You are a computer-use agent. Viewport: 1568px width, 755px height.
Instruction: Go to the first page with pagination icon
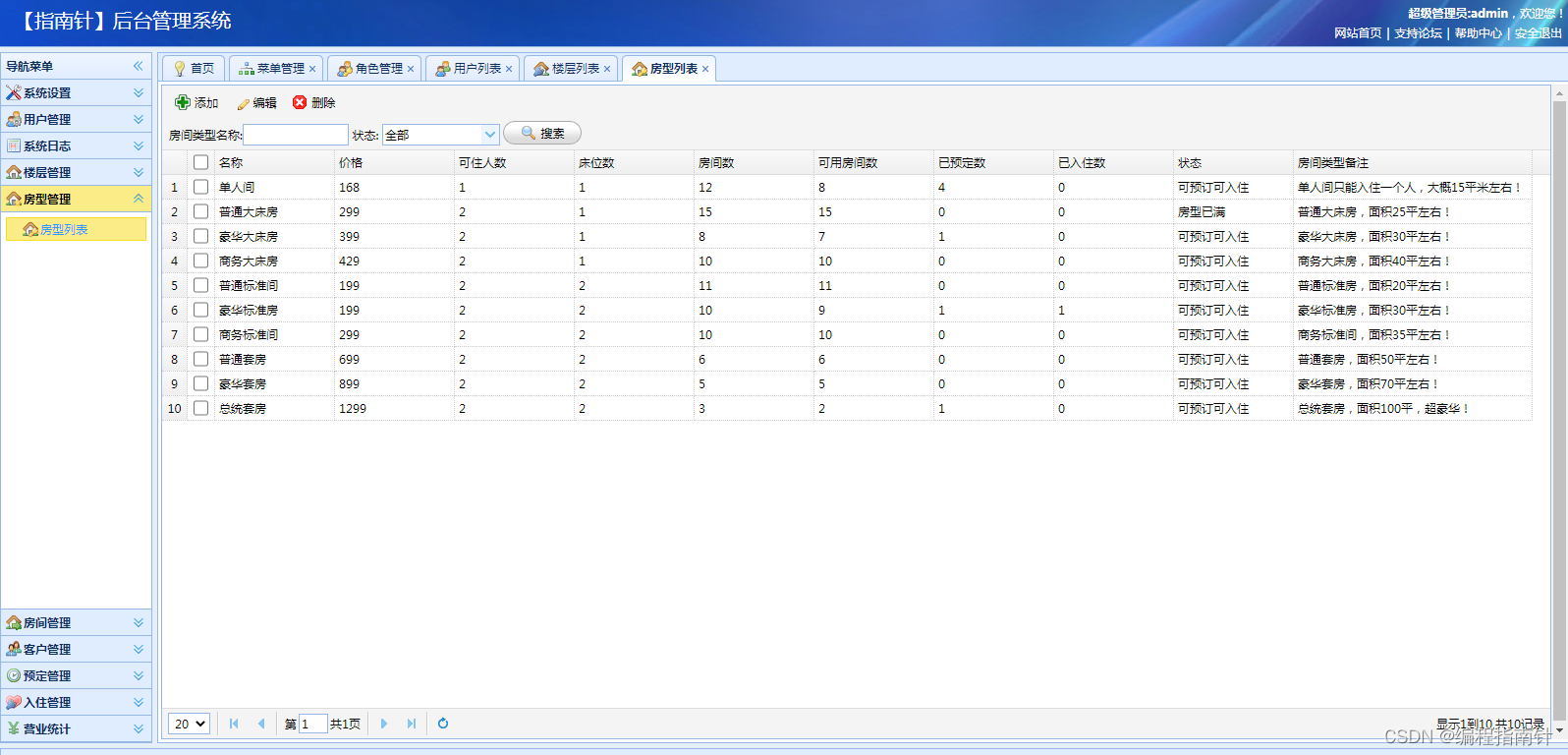tap(234, 724)
